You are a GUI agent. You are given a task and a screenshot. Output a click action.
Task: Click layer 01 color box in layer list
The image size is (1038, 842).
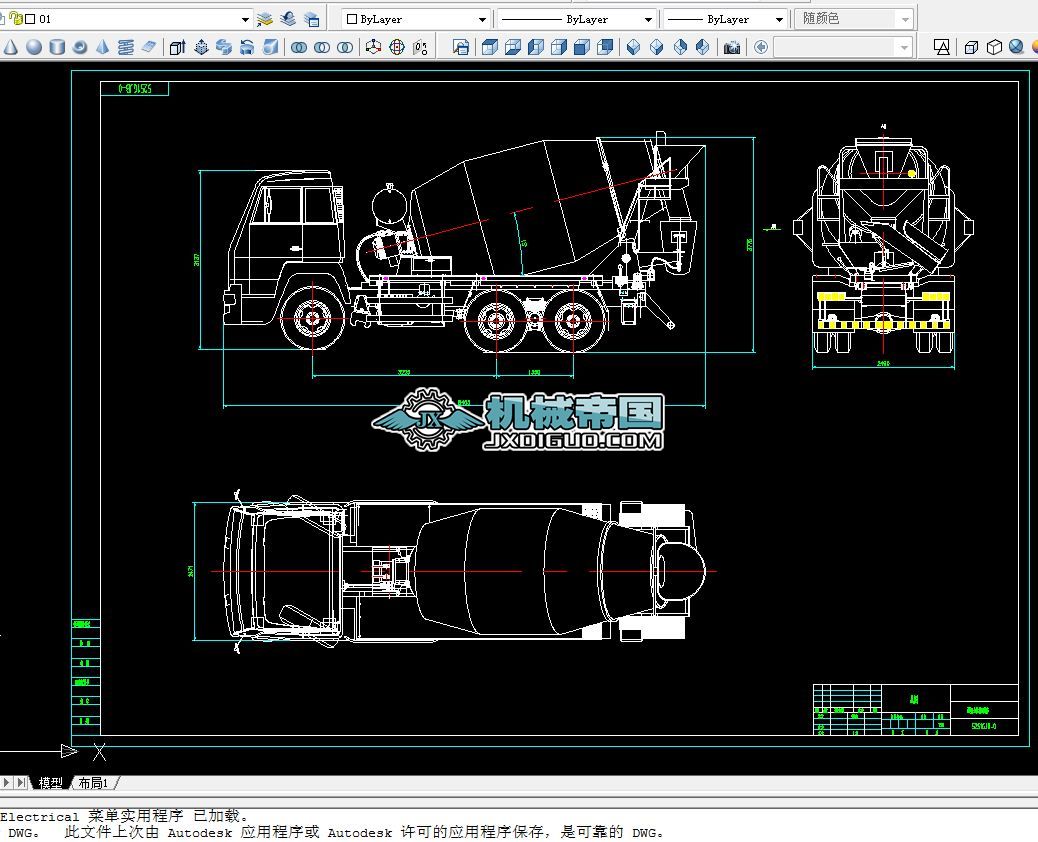pyautogui.click(x=30, y=19)
